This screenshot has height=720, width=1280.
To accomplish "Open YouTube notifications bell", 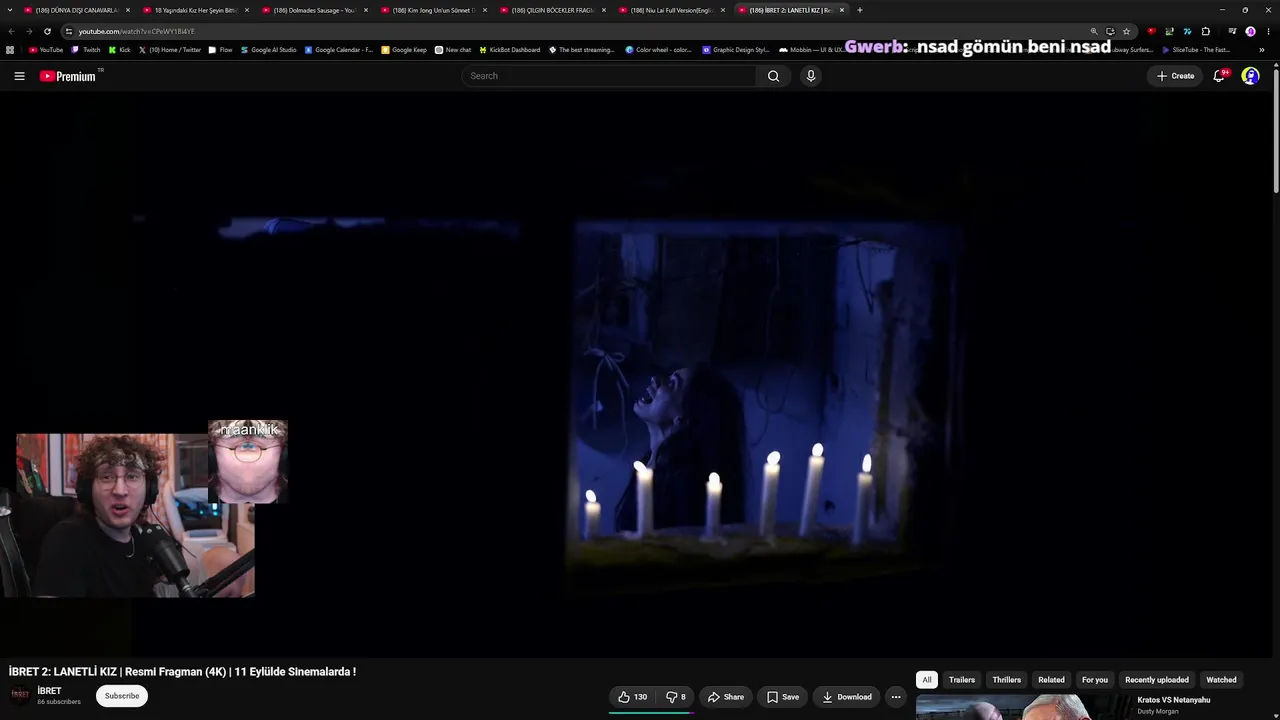I will (x=1219, y=76).
